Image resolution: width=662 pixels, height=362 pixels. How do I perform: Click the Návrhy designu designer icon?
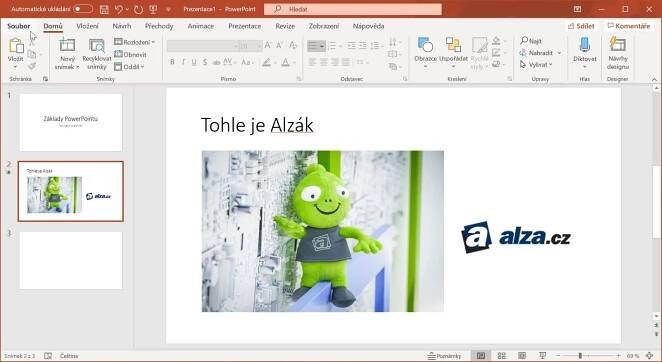point(618,44)
